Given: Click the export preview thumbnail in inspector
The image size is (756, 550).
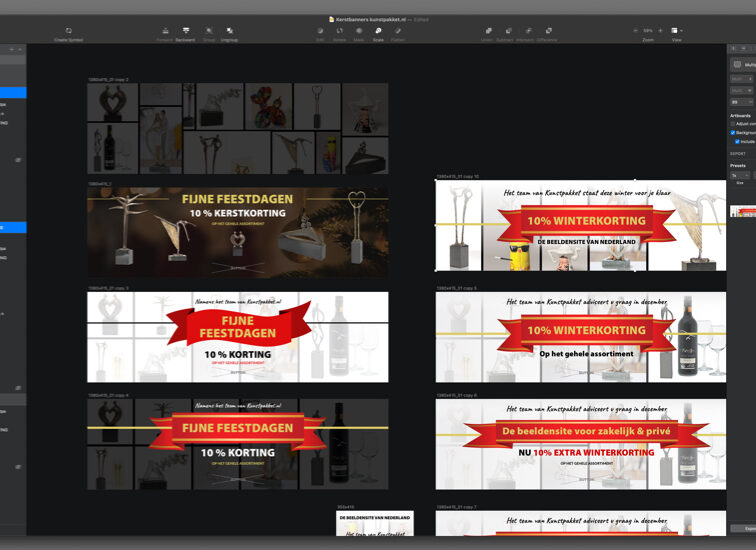Looking at the screenshot, I should pos(743,211).
